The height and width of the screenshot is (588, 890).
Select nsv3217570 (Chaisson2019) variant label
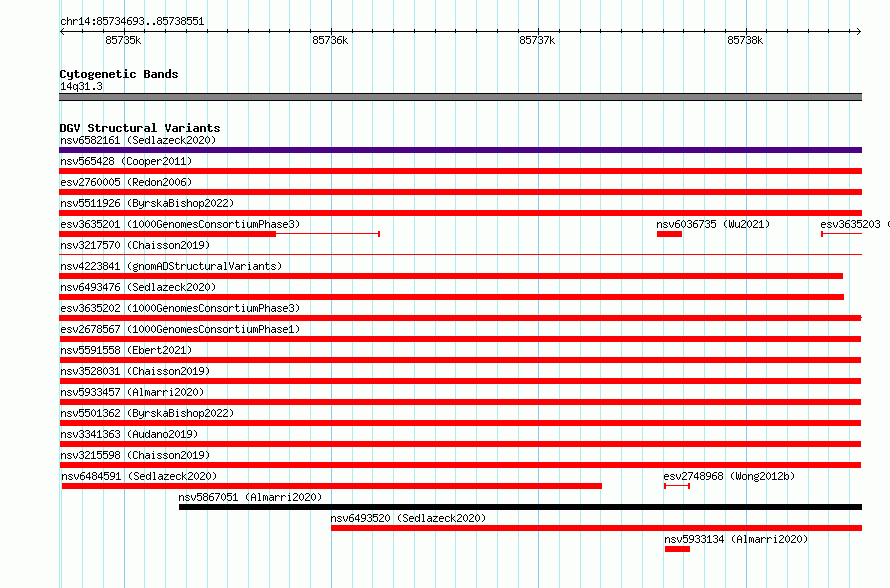pos(135,245)
